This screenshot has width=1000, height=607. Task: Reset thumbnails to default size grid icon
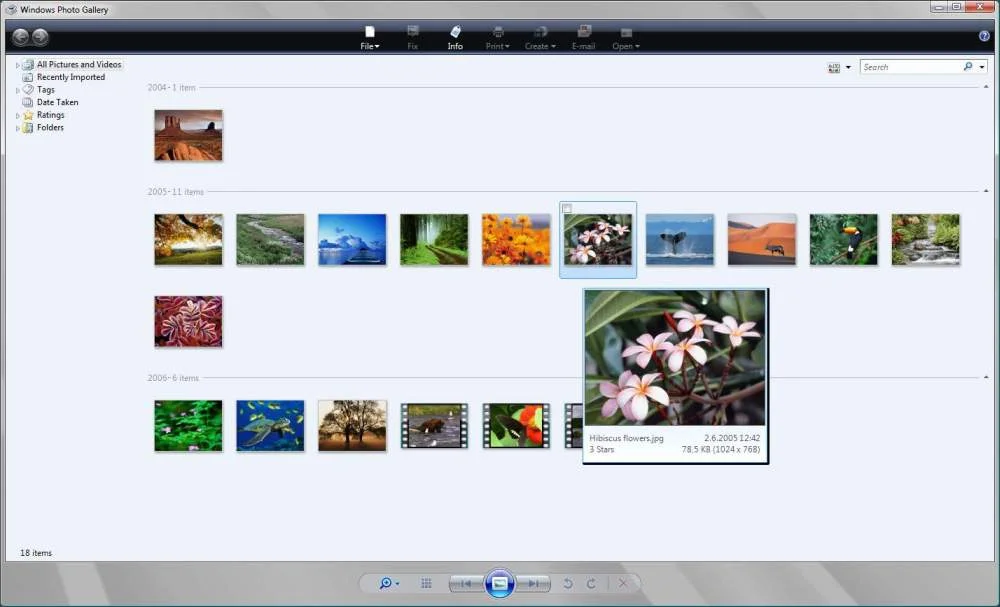[x=426, y=583]
